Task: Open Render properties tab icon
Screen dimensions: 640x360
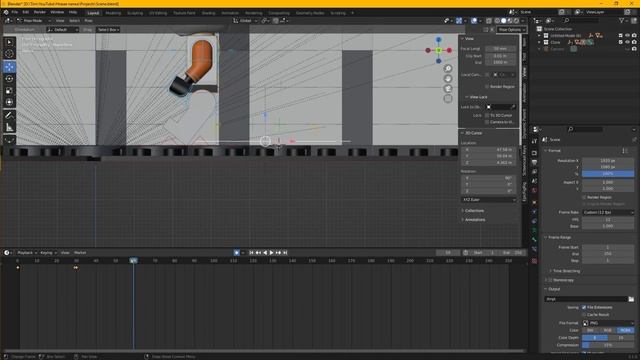Action: (534, 152)
